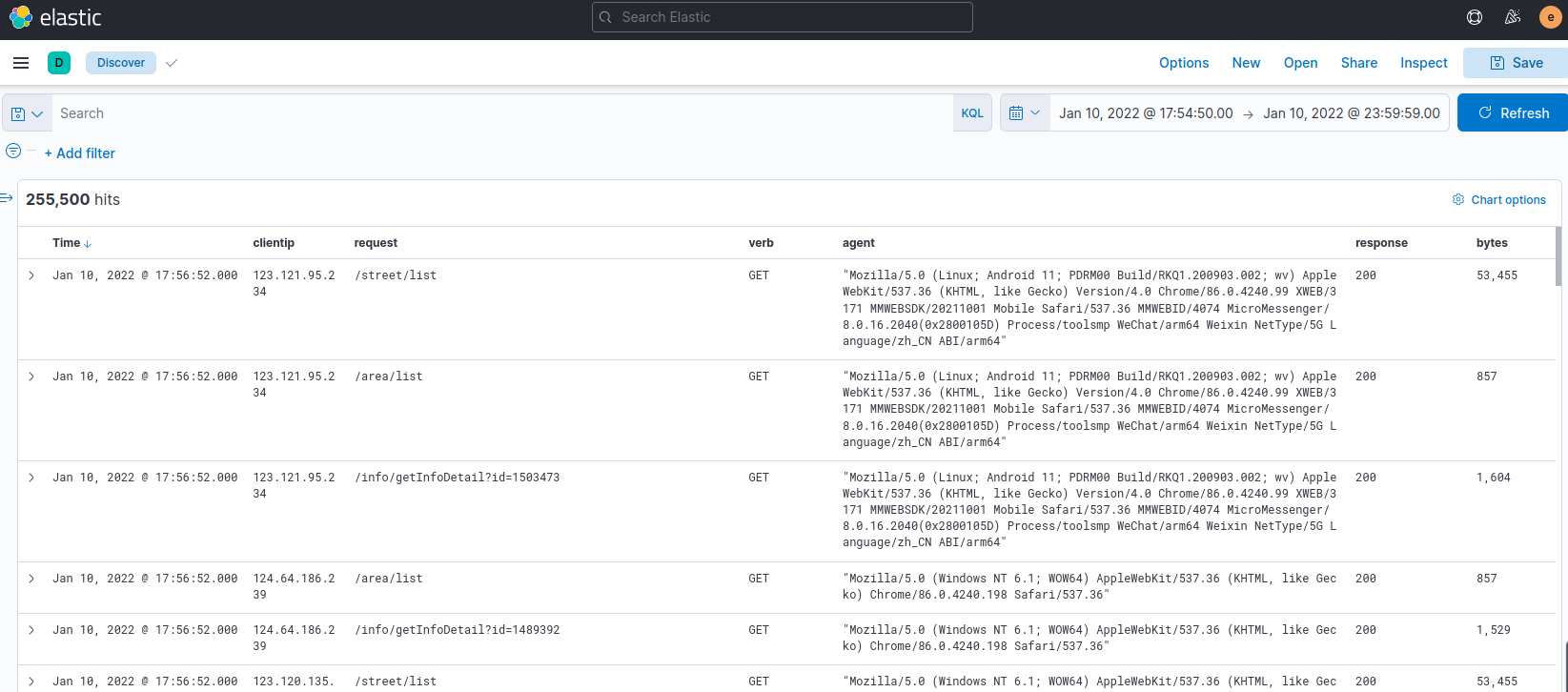Open the Inspect panel

point(1424,63)
